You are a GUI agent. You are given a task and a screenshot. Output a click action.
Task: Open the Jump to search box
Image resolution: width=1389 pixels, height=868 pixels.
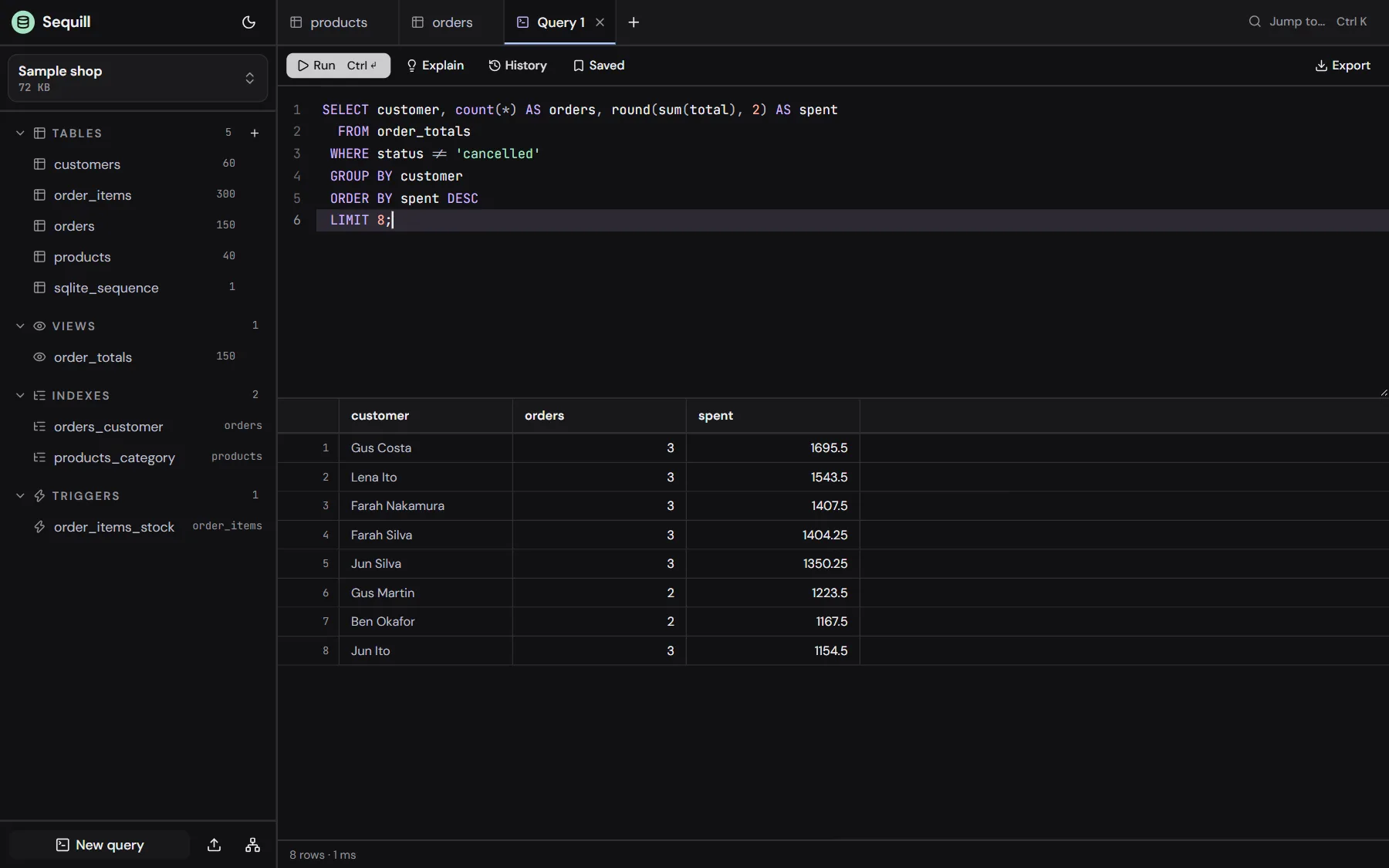pyautogui.click(x=1308, y=22)
